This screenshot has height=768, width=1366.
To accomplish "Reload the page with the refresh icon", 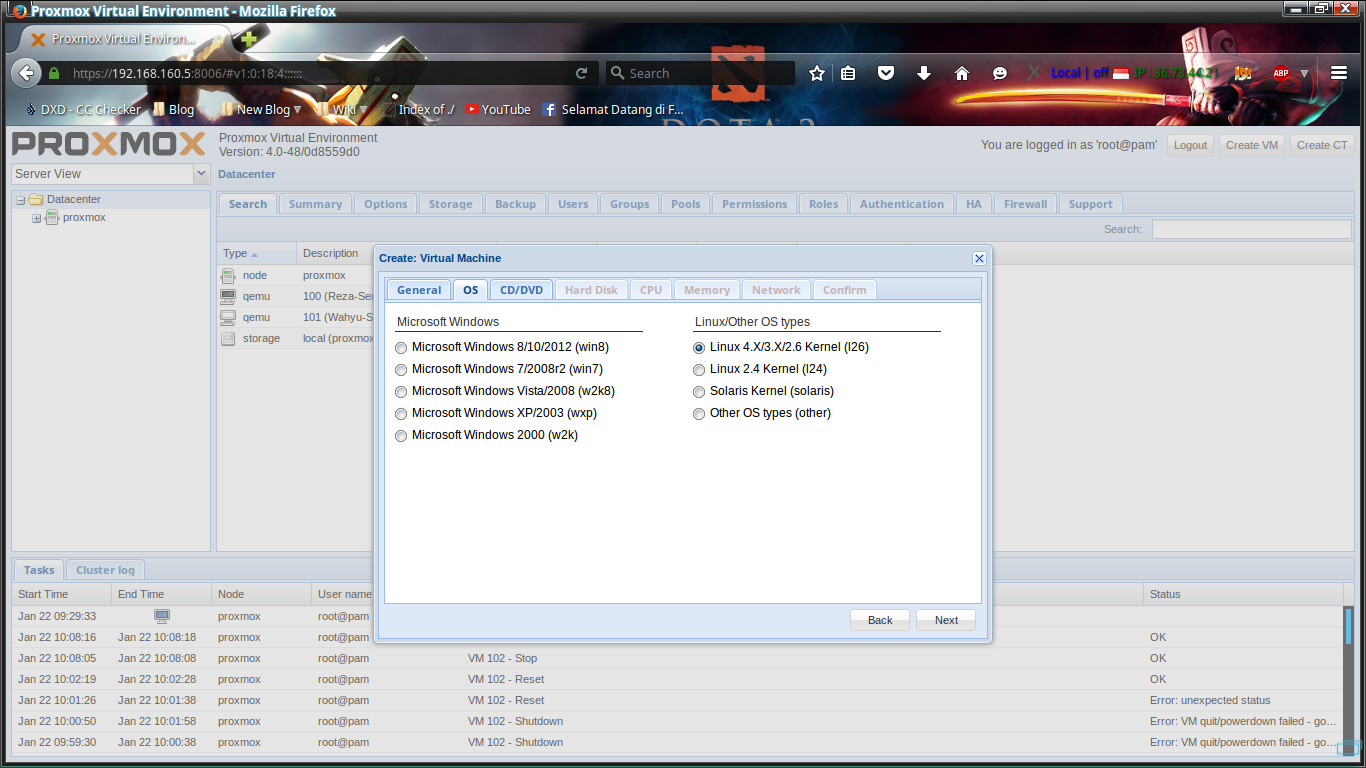I will pyautogui.click(x=581, y=73).
